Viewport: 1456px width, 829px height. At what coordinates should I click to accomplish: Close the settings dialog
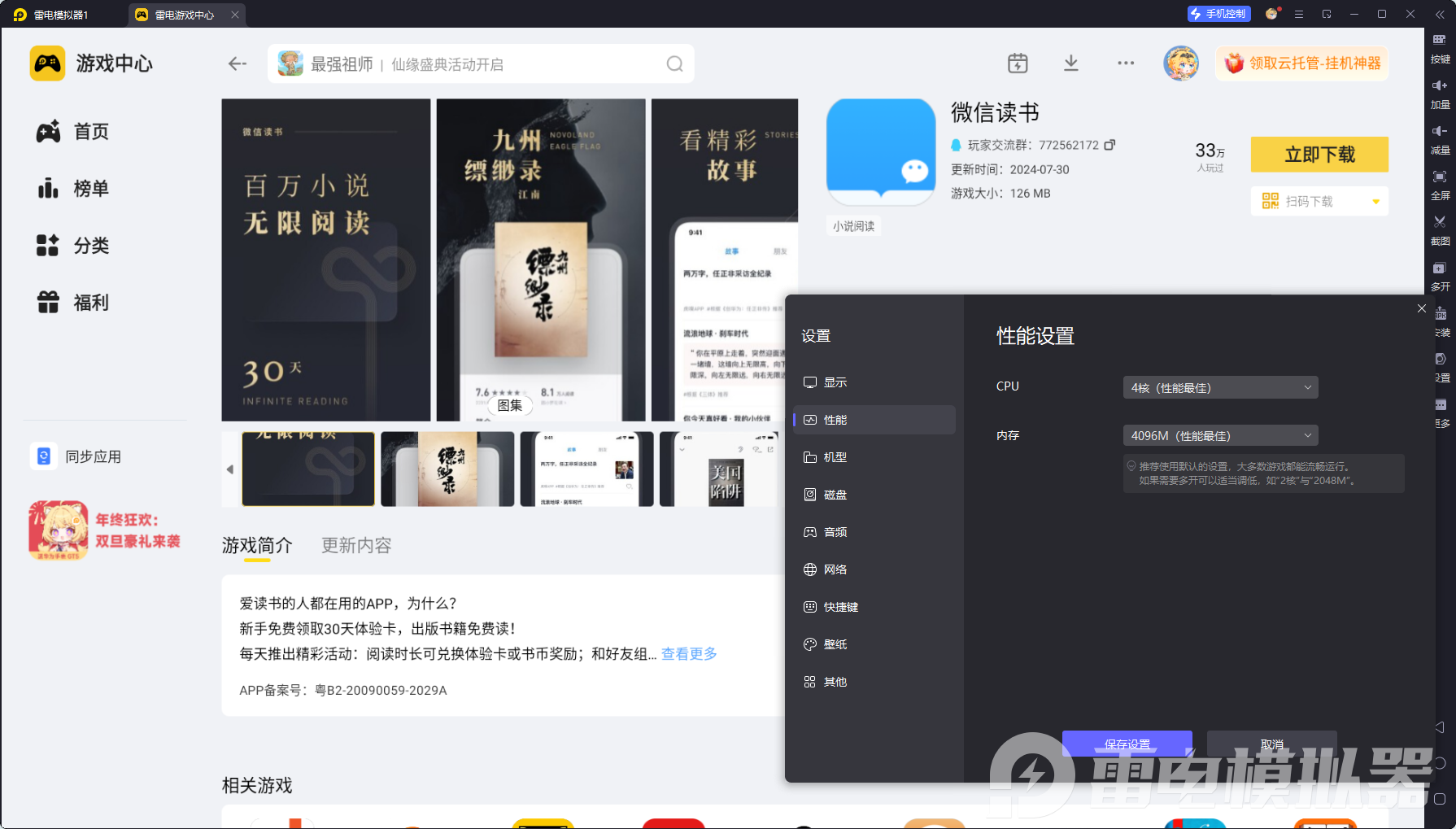pos(1422,308)
